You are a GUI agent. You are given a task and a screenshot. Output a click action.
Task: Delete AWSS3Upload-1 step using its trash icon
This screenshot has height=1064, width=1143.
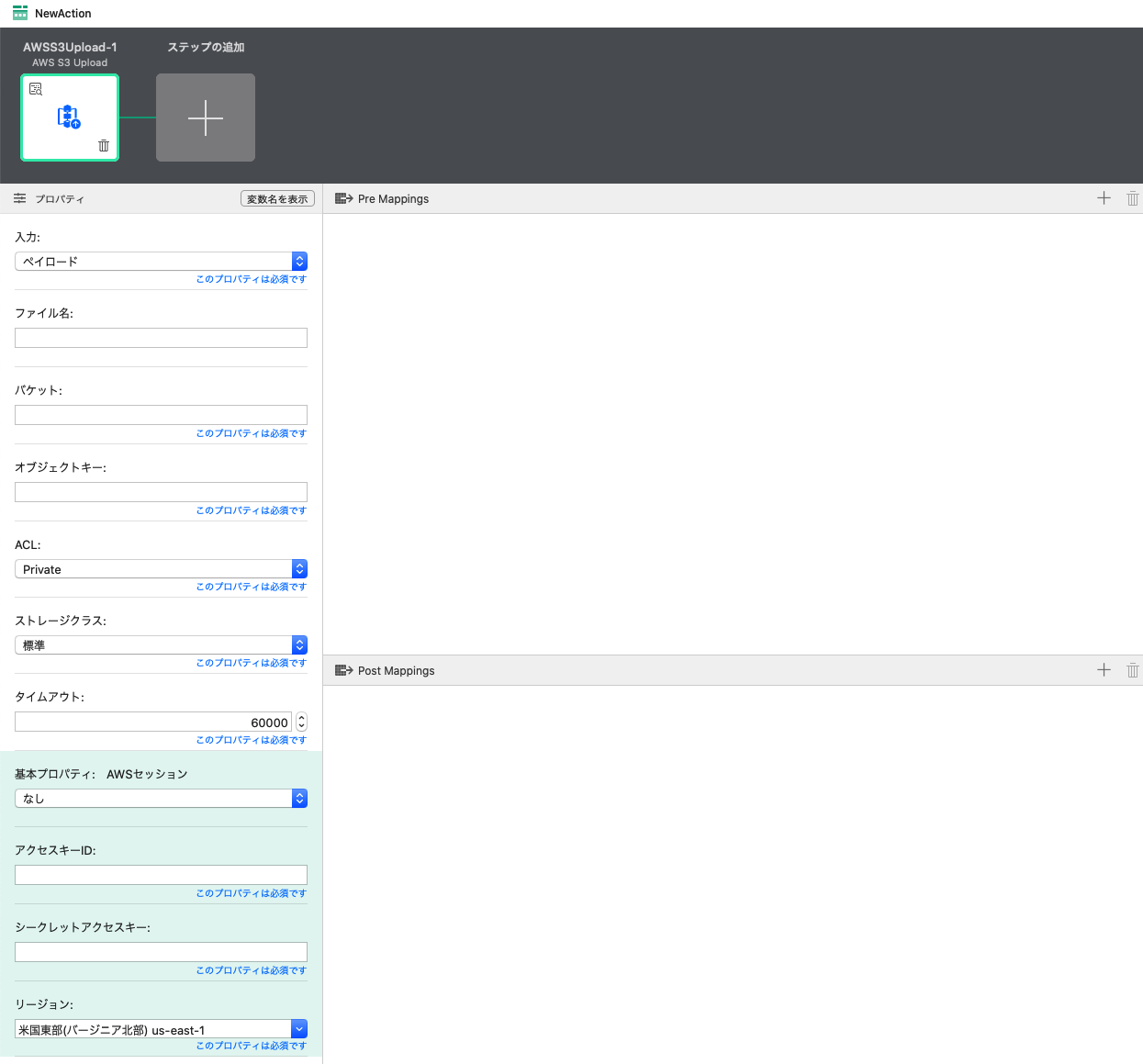coord(103,145)
